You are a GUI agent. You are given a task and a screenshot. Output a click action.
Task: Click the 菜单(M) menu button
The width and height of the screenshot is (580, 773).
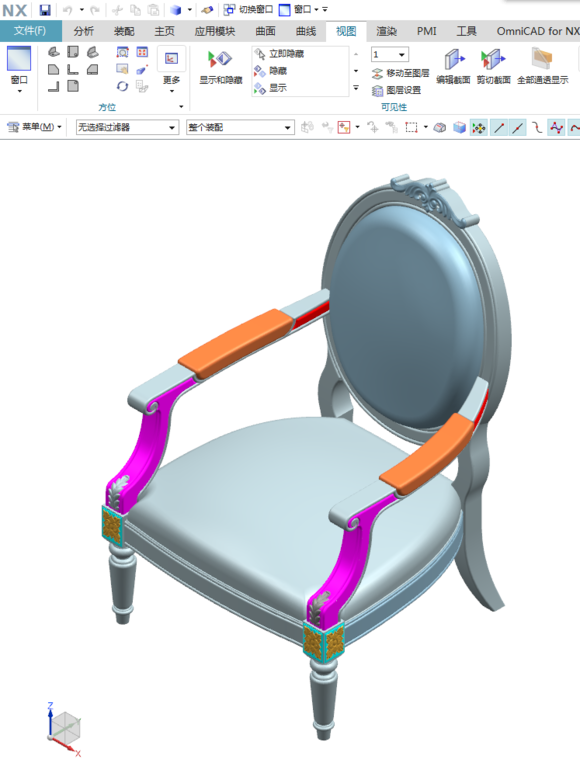(x=35, y=127)
